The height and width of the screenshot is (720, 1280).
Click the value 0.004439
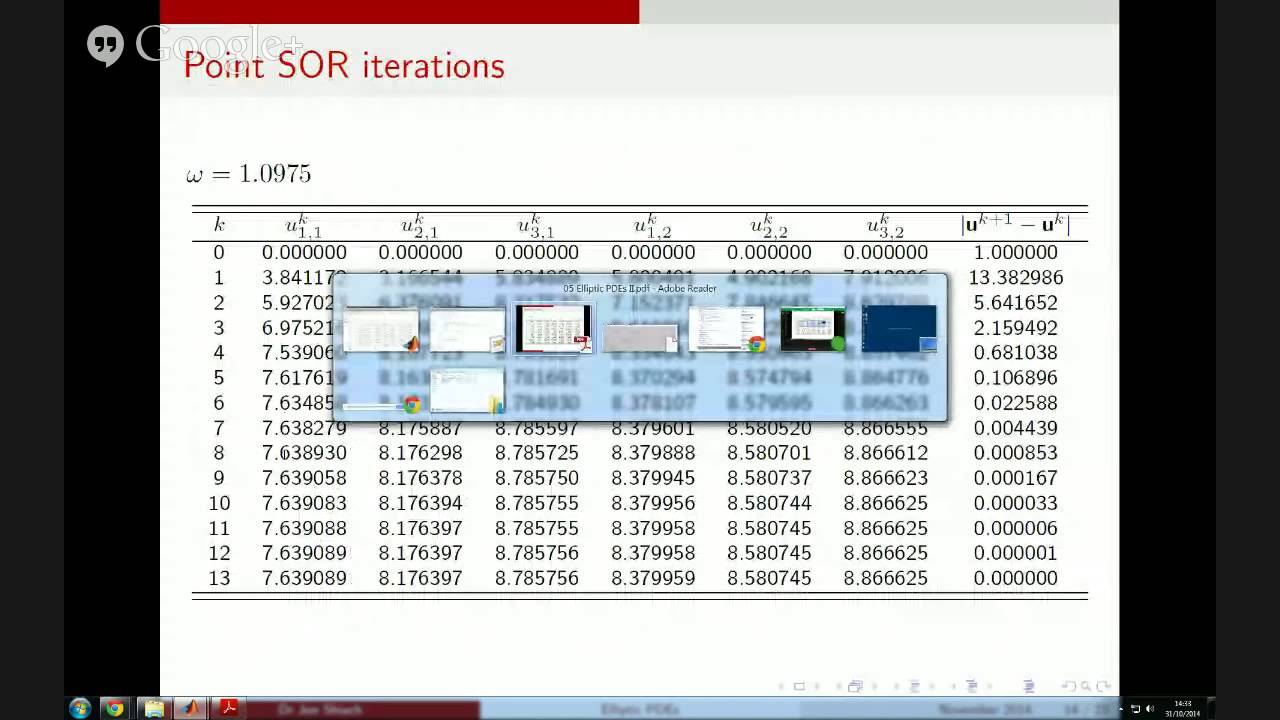click(1015, 428)
